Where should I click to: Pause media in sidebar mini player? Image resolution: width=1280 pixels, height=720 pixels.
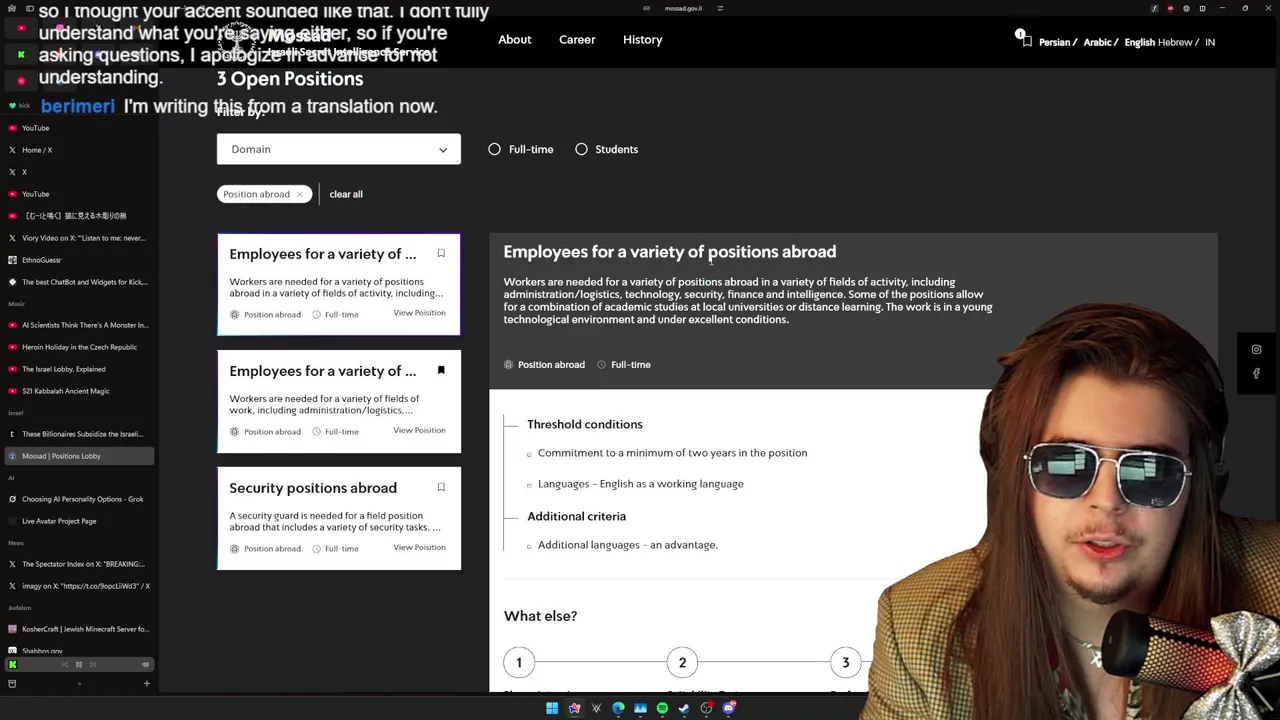click(x=79, y=664)
